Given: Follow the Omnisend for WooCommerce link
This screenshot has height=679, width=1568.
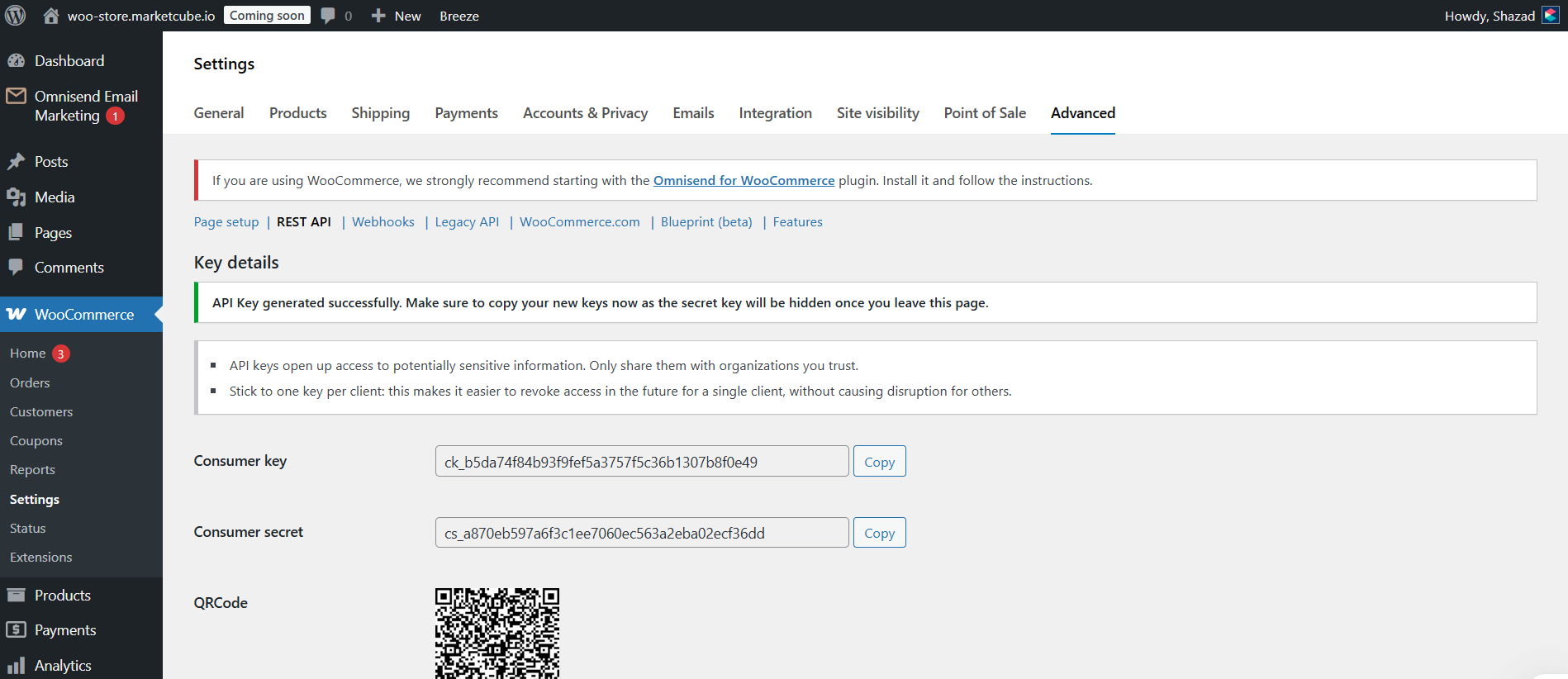Looking at the screenshot, I should [744, 181].
